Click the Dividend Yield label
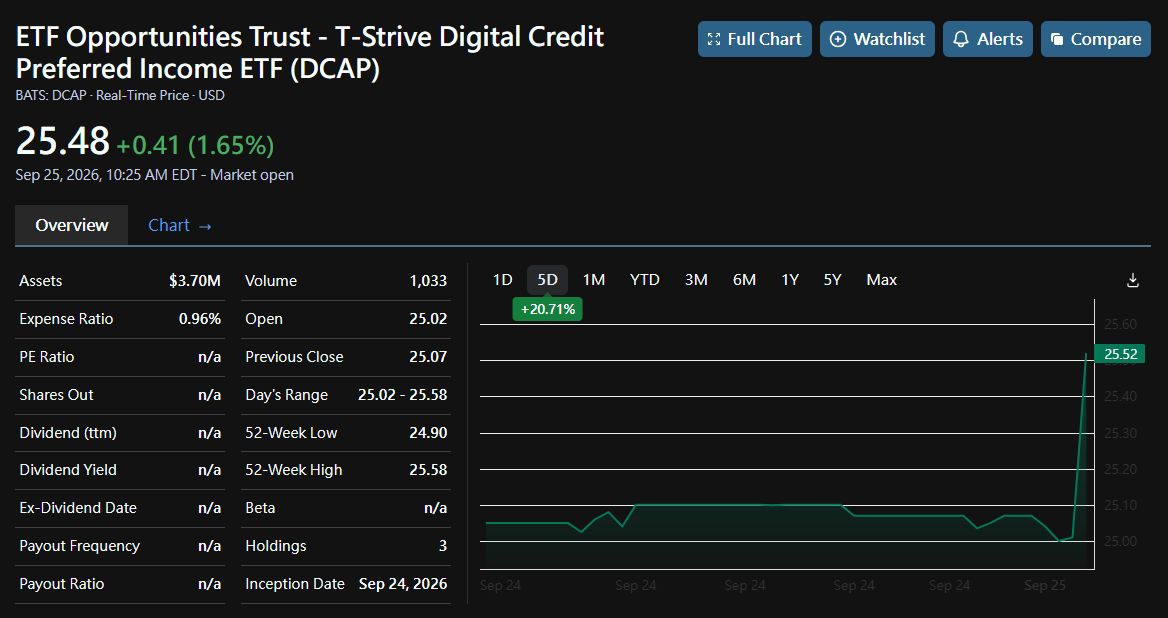 click(x=68, y=470)
